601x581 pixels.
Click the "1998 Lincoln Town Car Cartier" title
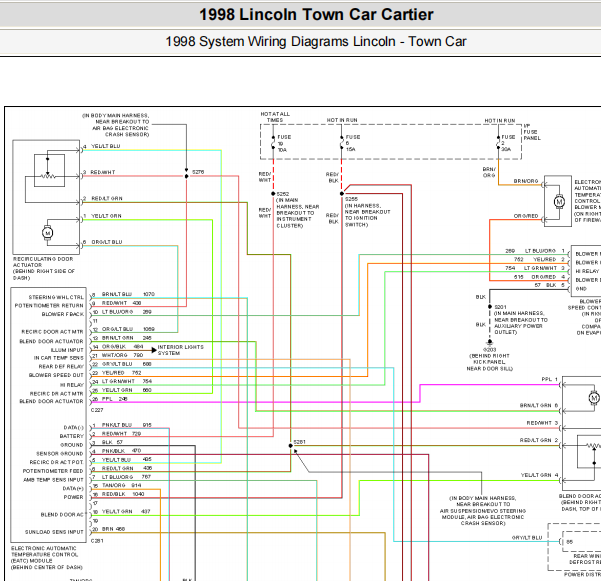coord(316,15)
